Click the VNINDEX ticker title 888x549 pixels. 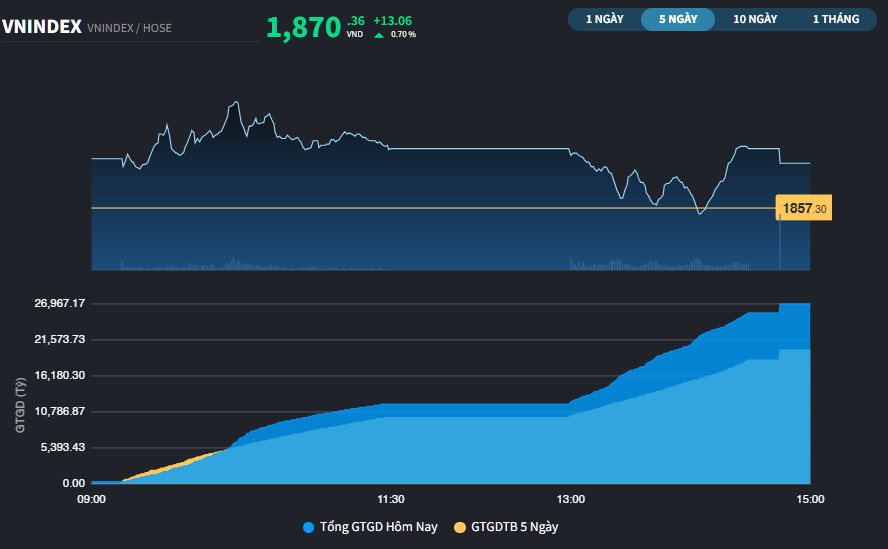42,28
